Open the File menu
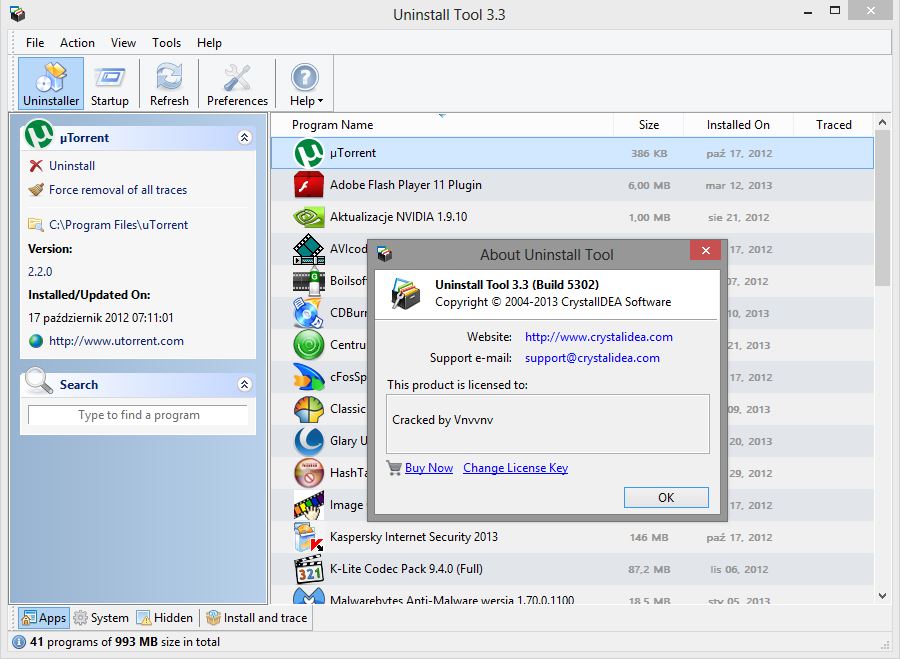 35,42
